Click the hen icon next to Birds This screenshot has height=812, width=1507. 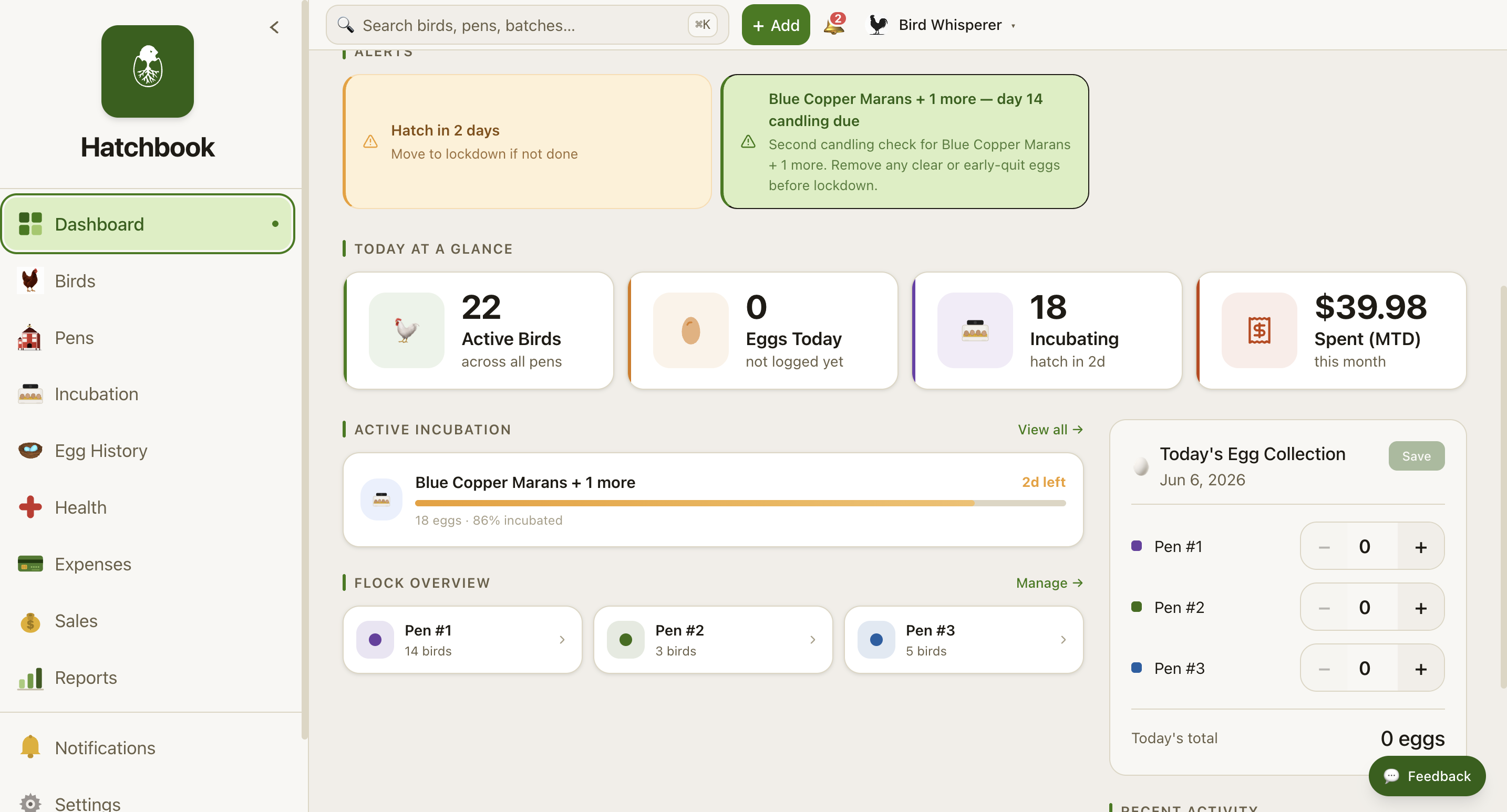[x=30, y=280]
